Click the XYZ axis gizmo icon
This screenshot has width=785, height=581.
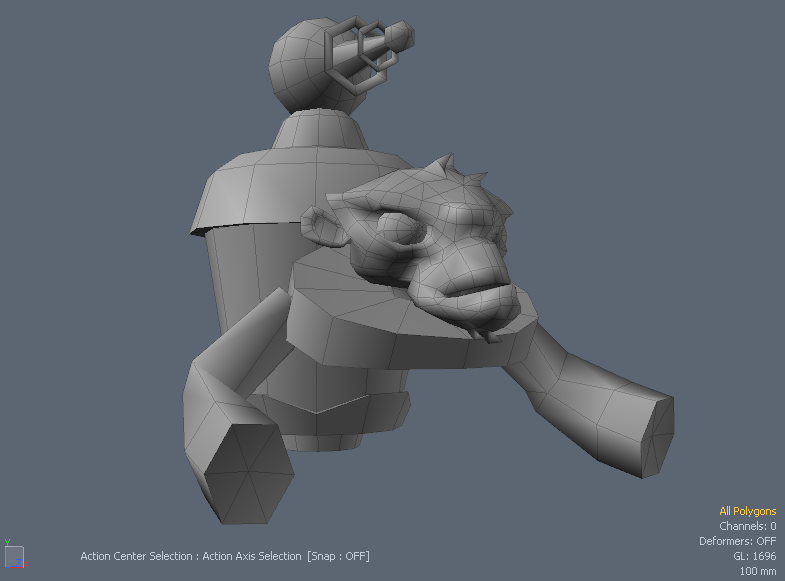15,554
